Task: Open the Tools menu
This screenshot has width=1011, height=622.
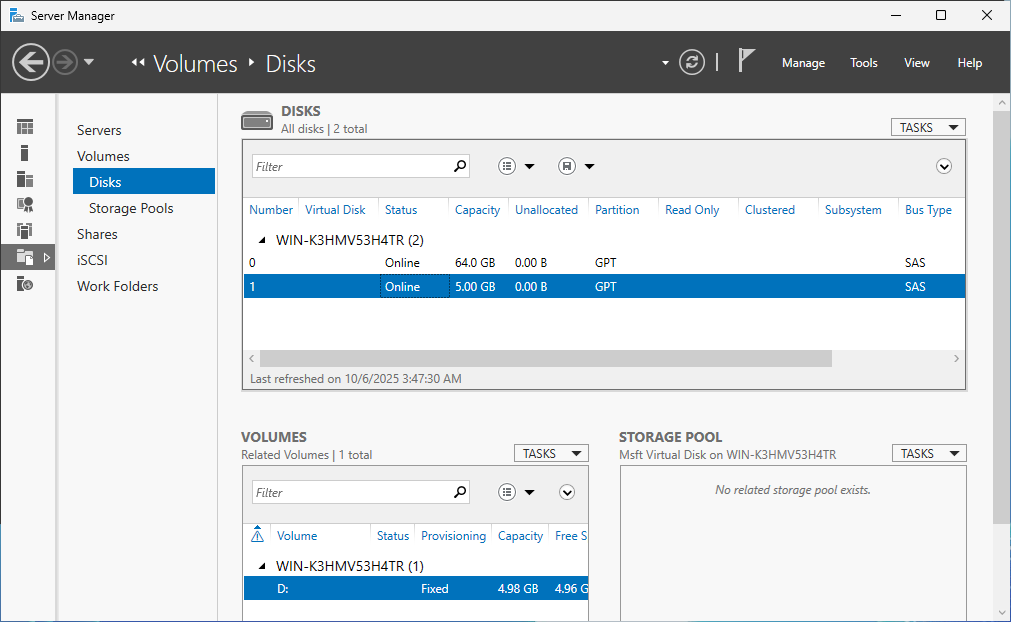Action: coord(863,63)
